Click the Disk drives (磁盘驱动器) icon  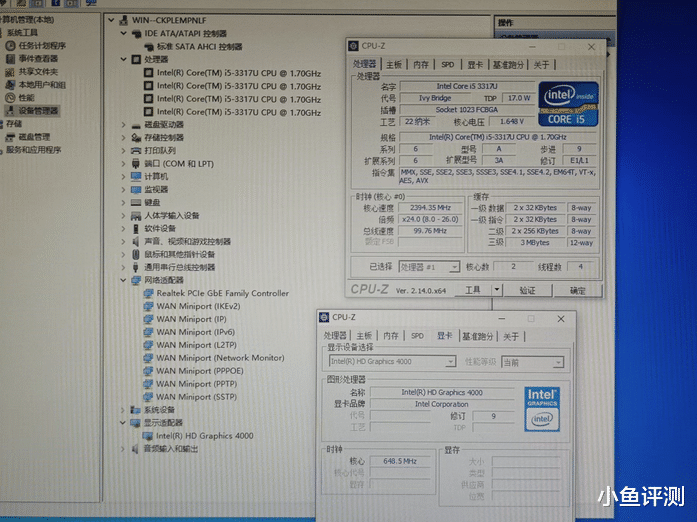pyautogui.click(x=136, y=125)
